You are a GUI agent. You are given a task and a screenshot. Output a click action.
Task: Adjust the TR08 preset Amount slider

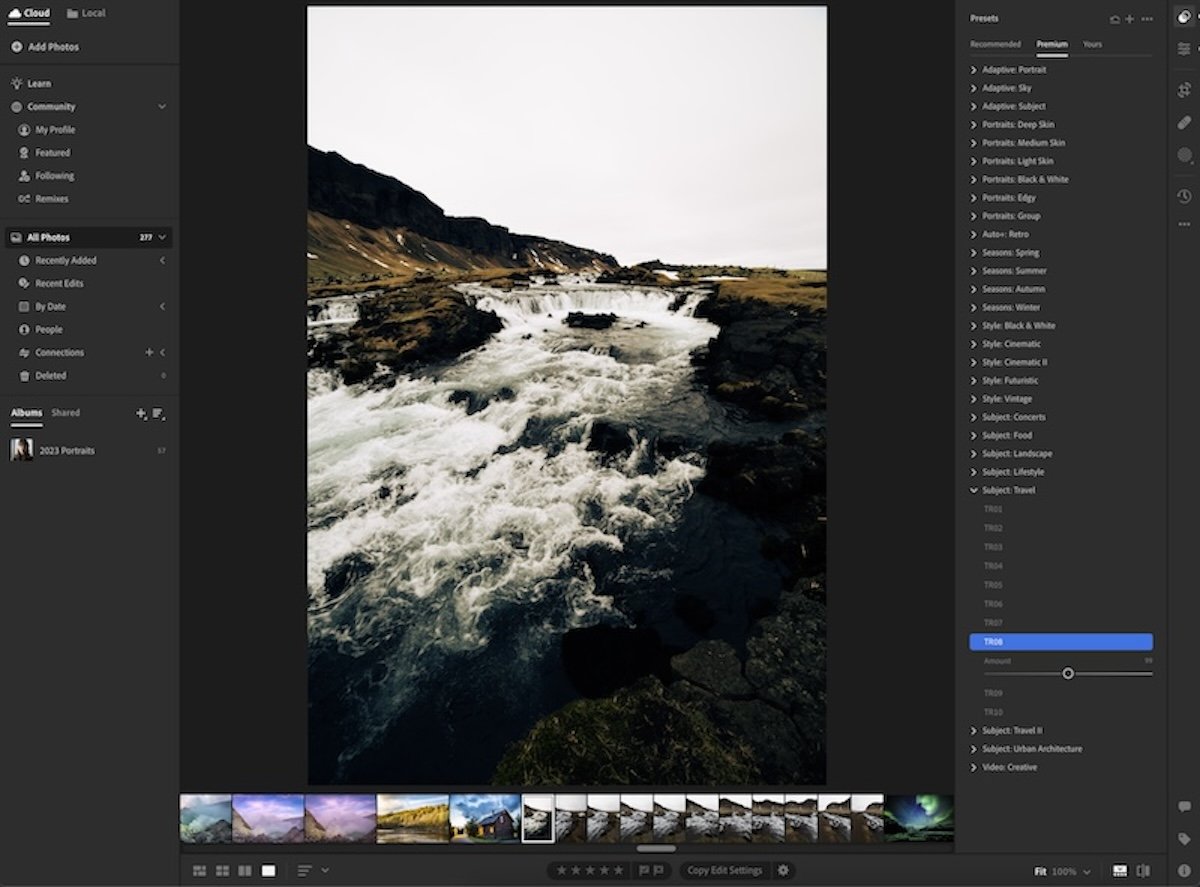[x=1069, y=674]
